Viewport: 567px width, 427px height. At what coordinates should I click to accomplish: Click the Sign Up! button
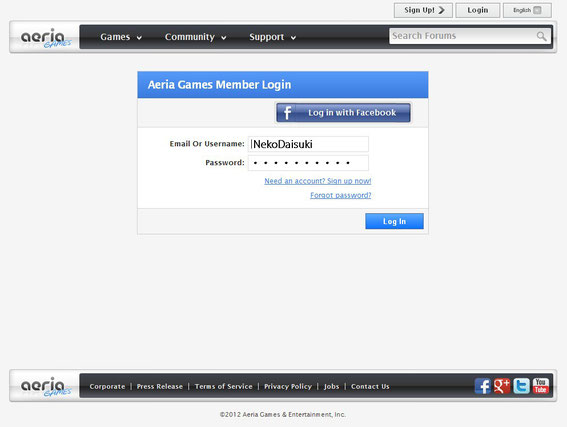423,10
